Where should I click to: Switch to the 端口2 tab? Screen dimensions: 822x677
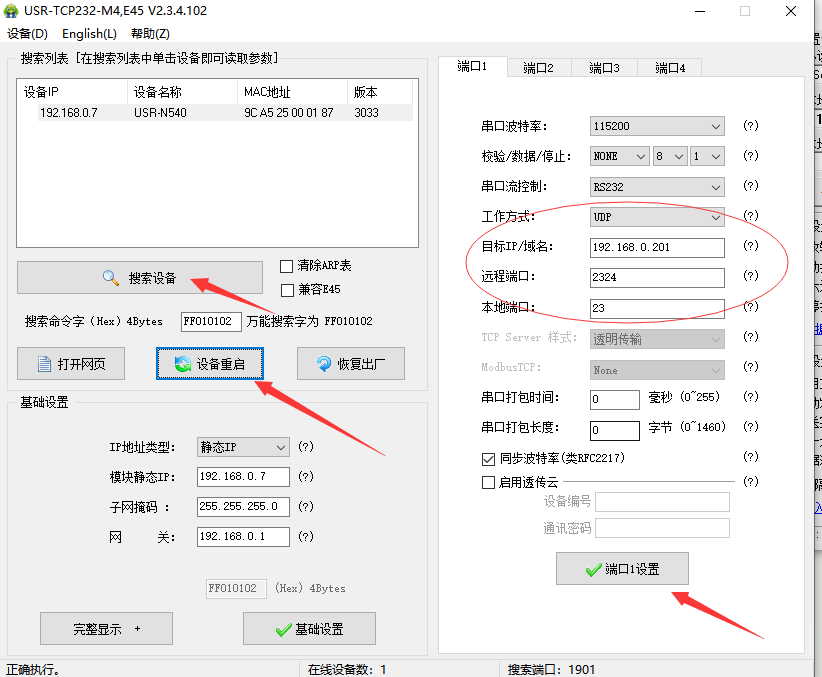click(538, 68)
